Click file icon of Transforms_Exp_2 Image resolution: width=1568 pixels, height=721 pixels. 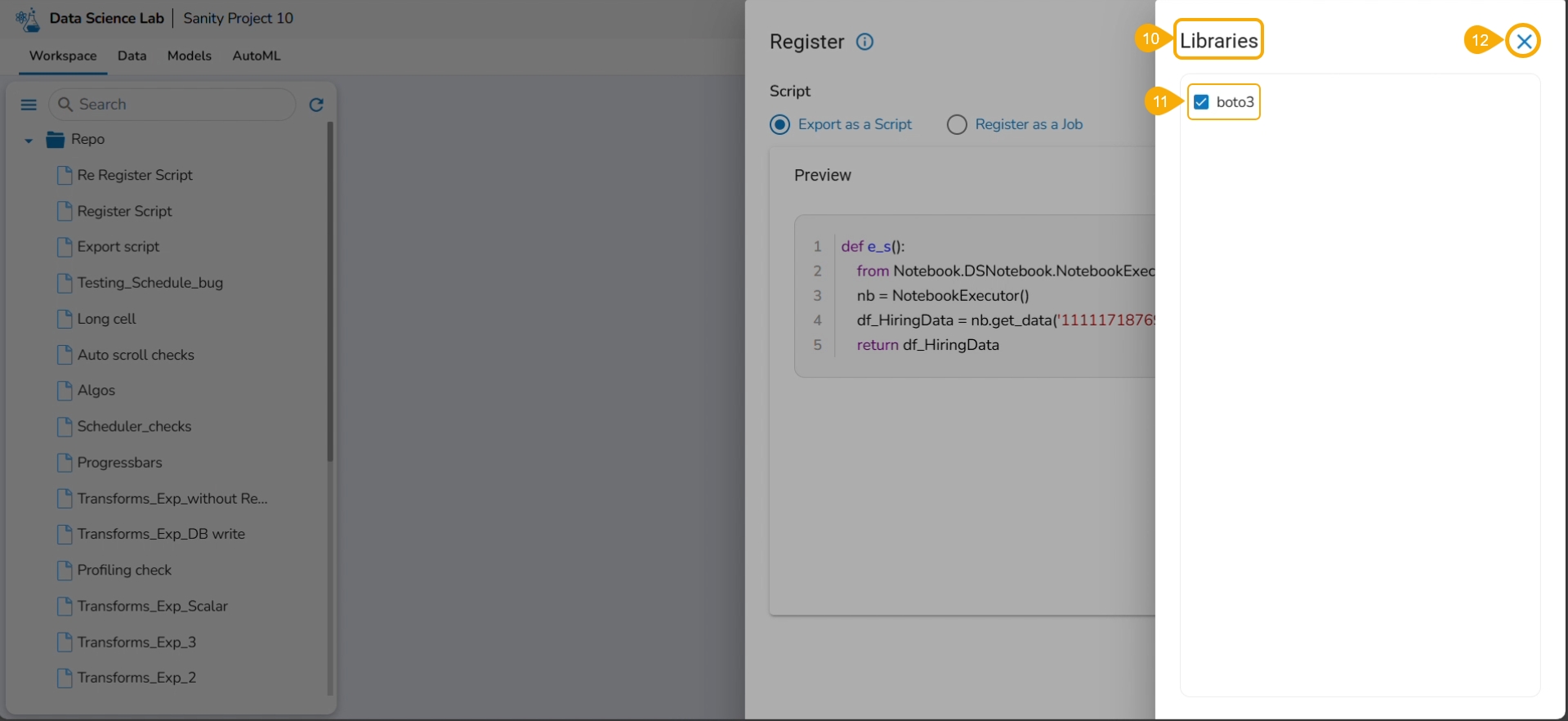click(65, 678)
